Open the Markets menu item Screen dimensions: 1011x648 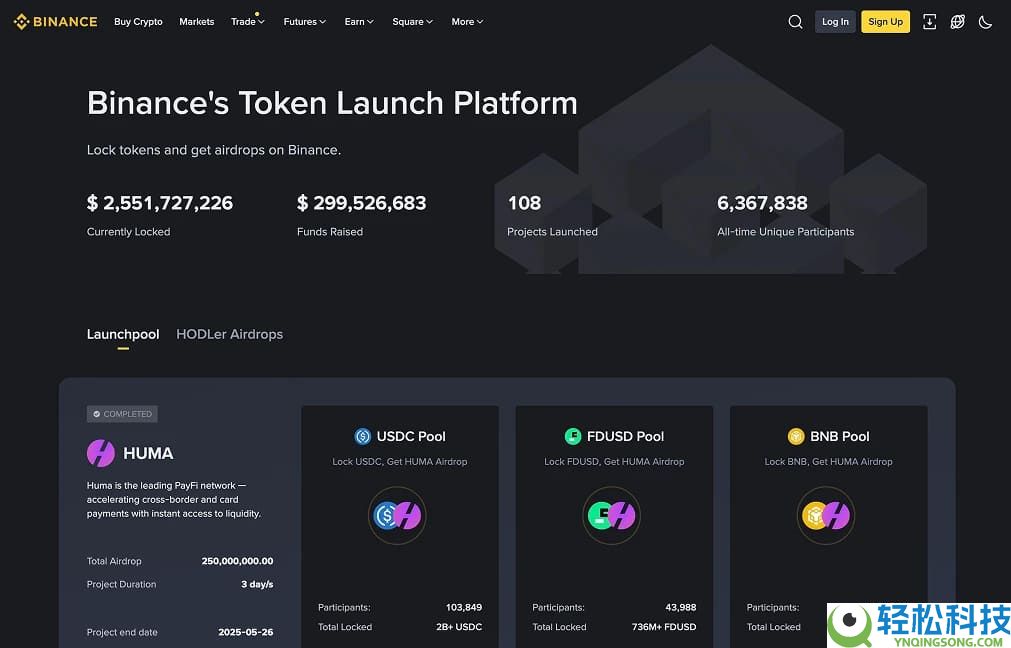pos(196,22)
